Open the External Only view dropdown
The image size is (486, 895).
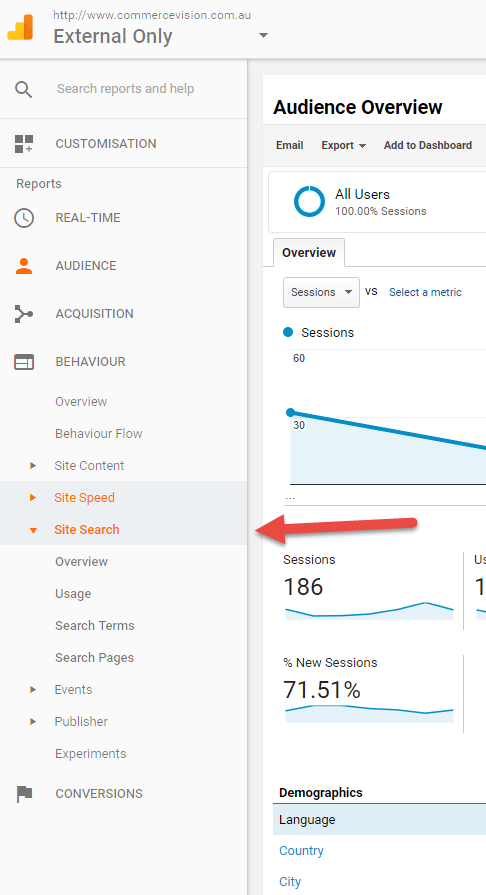(x=263, y=35)
